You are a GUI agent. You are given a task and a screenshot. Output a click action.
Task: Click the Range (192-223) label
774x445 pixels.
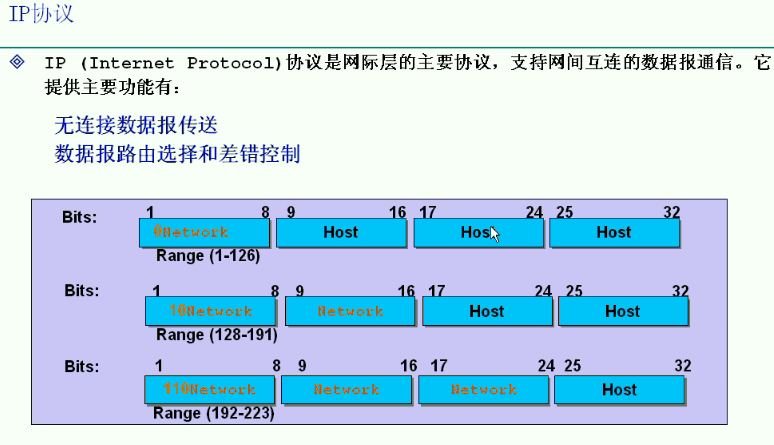pyautogui.click(x=213, y=413)
